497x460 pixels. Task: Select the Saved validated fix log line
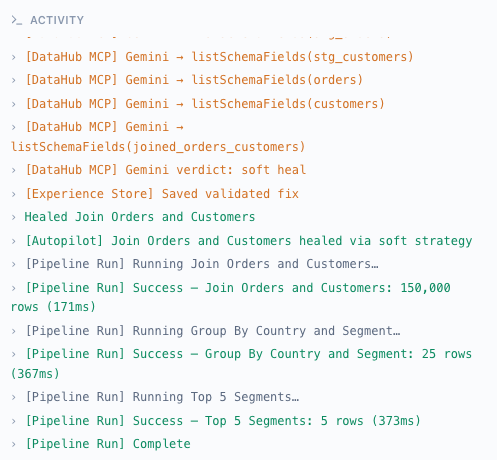(x=162, y=194)
